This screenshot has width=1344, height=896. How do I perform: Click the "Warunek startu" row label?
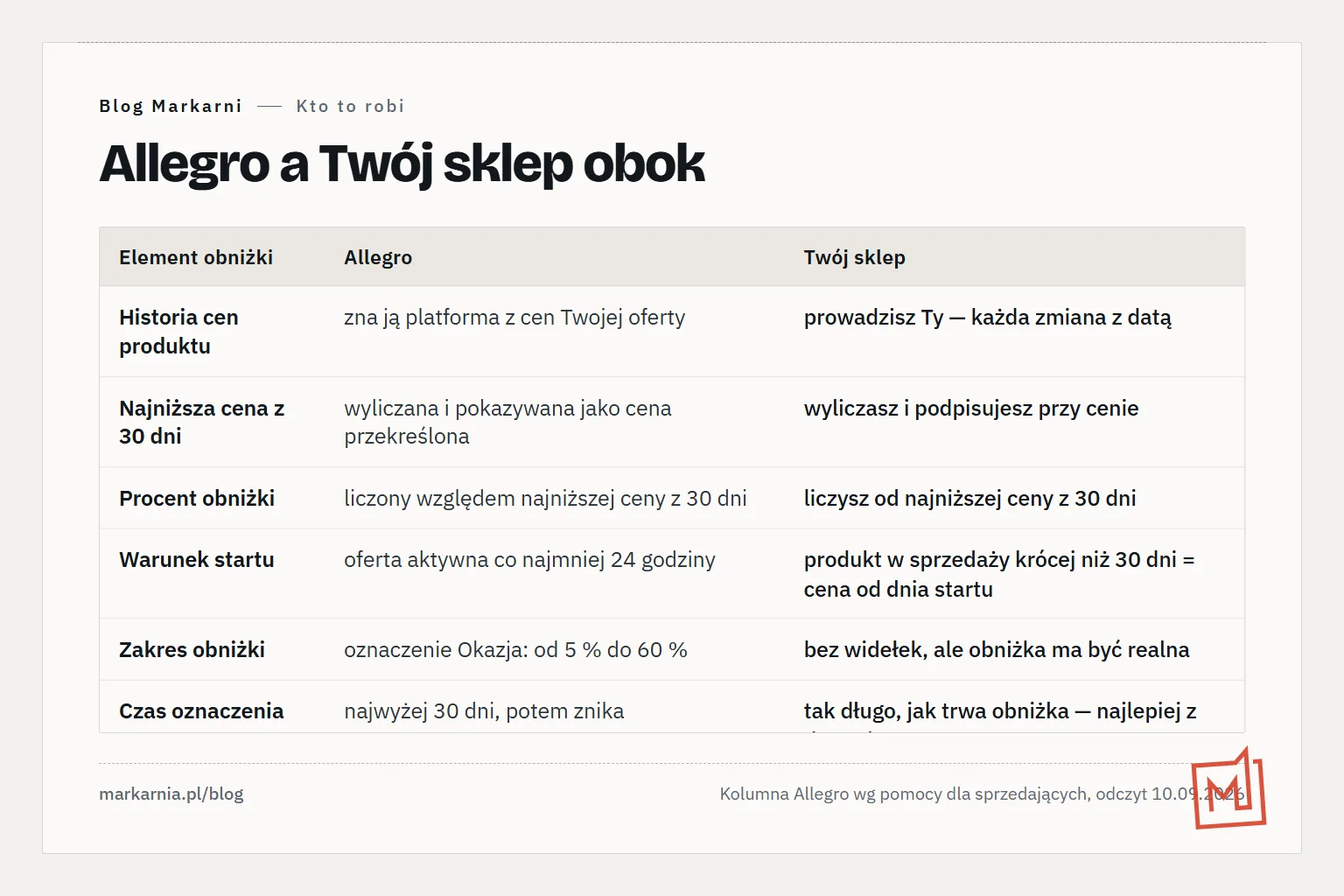coord(197,559)
